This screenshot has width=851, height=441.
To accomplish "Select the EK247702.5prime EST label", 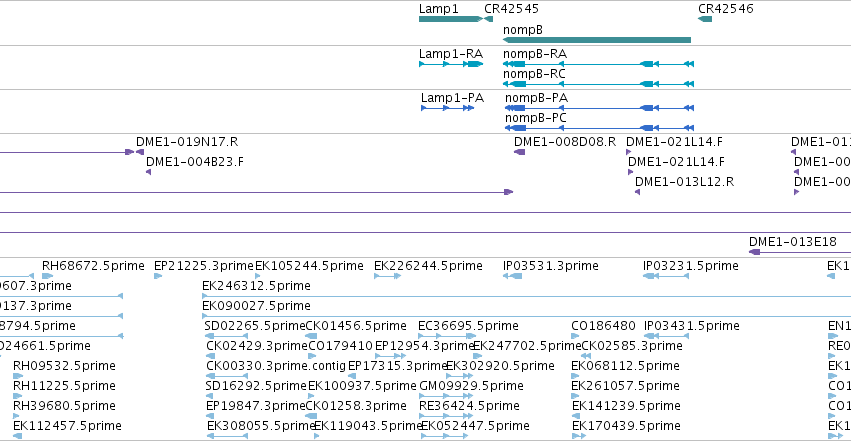I will (x=528, y=346).
